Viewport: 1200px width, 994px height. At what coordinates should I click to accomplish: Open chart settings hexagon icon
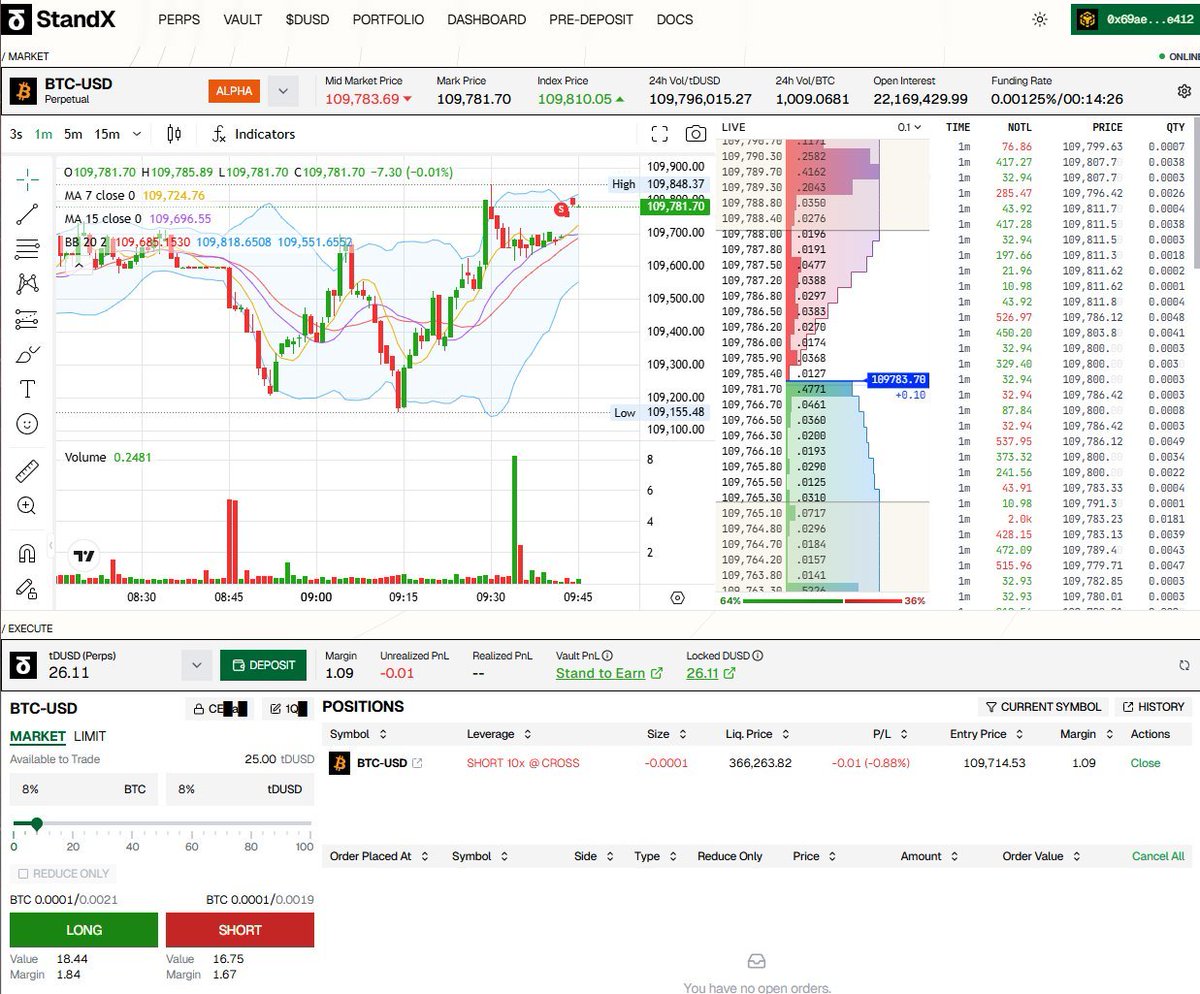point(677,597)
